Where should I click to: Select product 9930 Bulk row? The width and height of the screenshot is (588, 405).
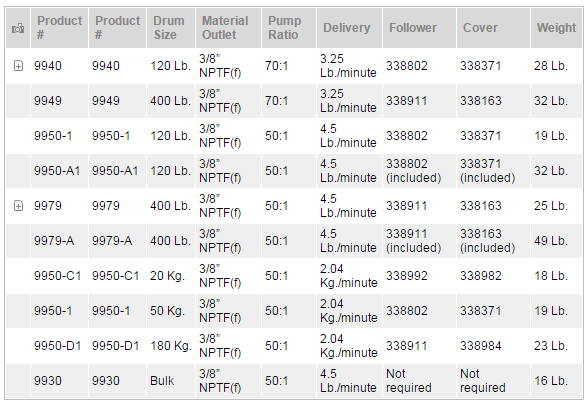(294, 381)
